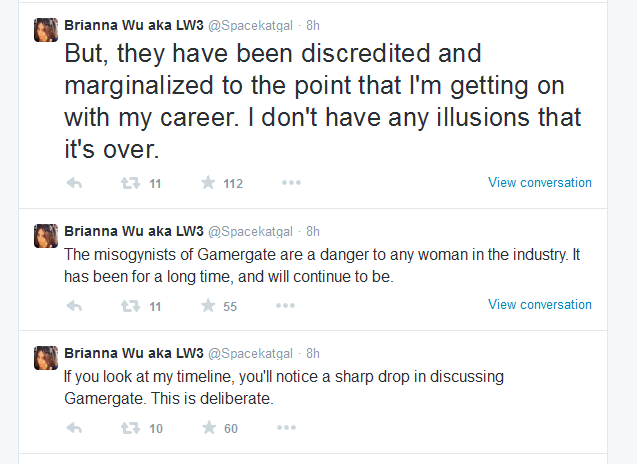Favorite the tweet with 112 stars
The height and width of the screenshot is (464, 637).
(x=208, y=182)
